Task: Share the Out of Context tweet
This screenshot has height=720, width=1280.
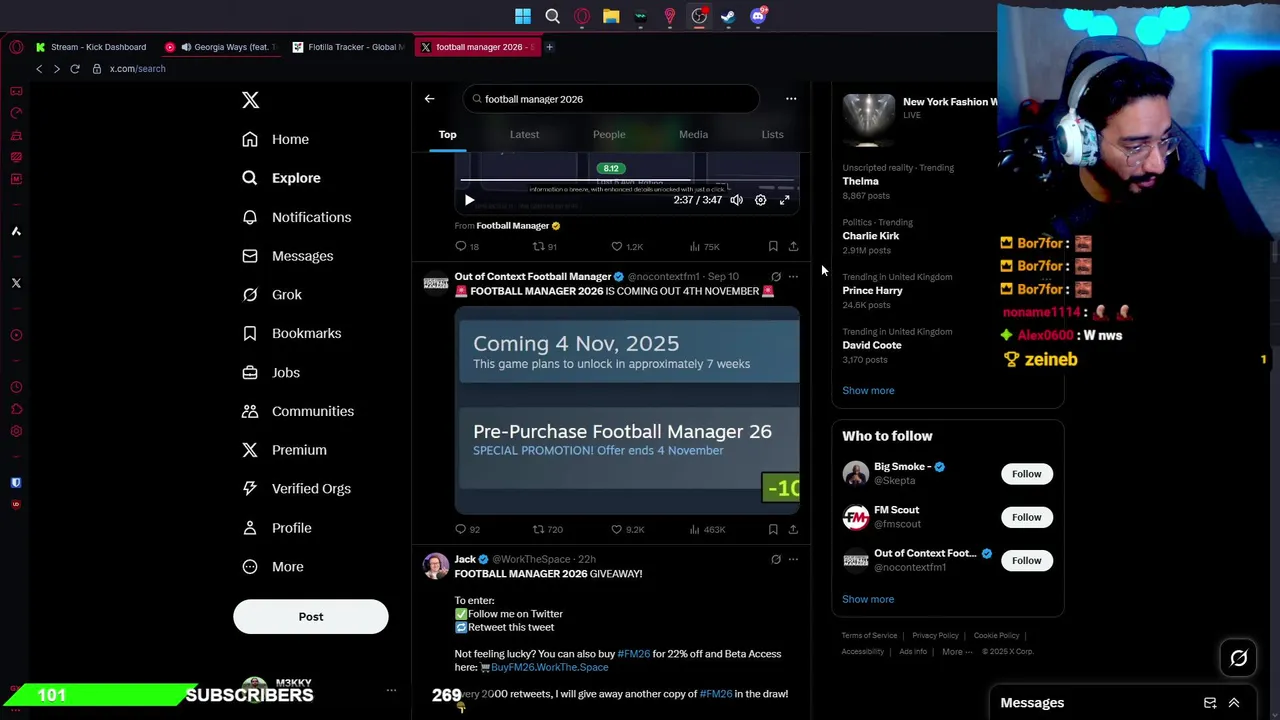Action: (793, 529)
